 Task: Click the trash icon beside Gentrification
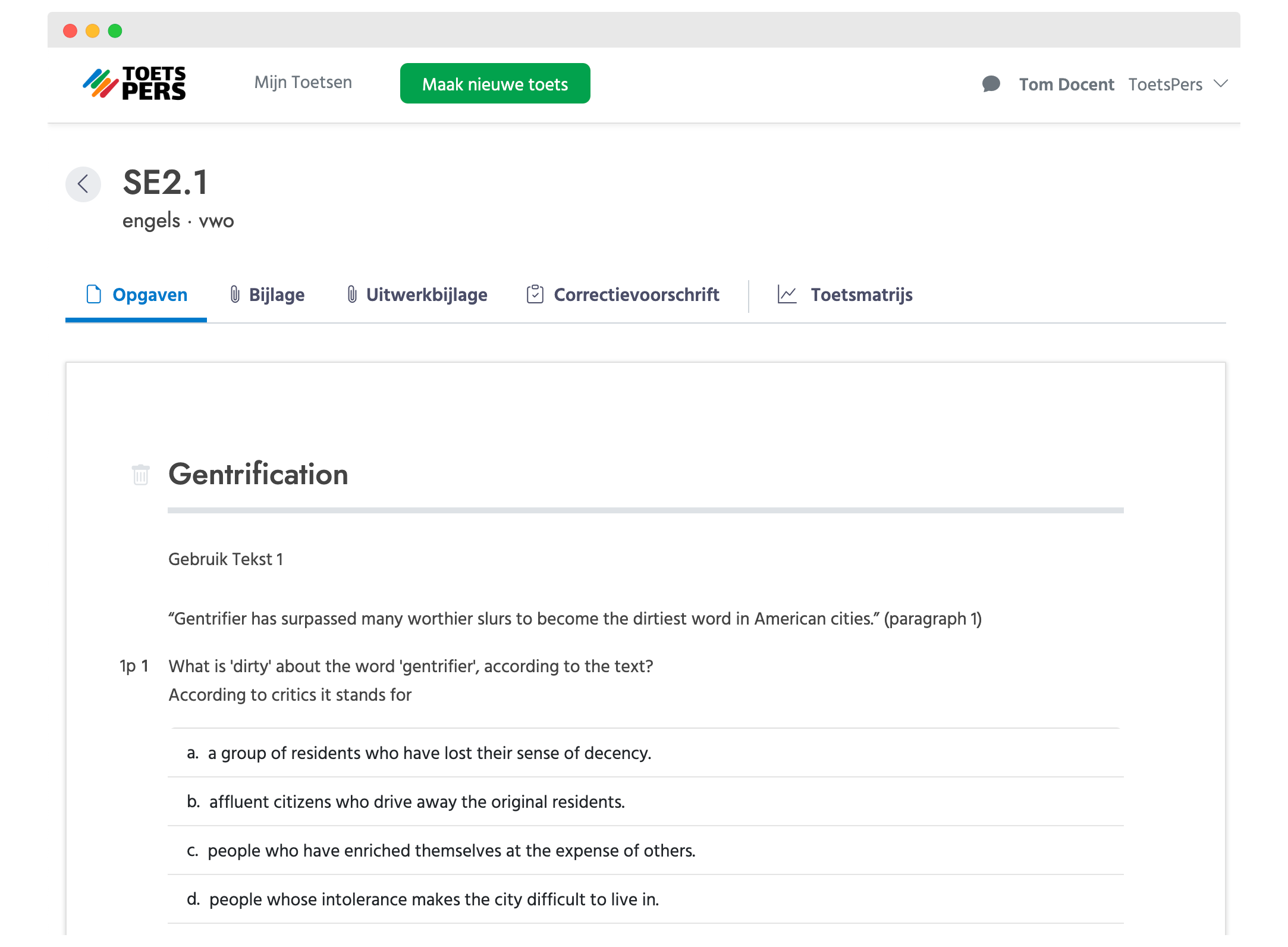(141, 475)
